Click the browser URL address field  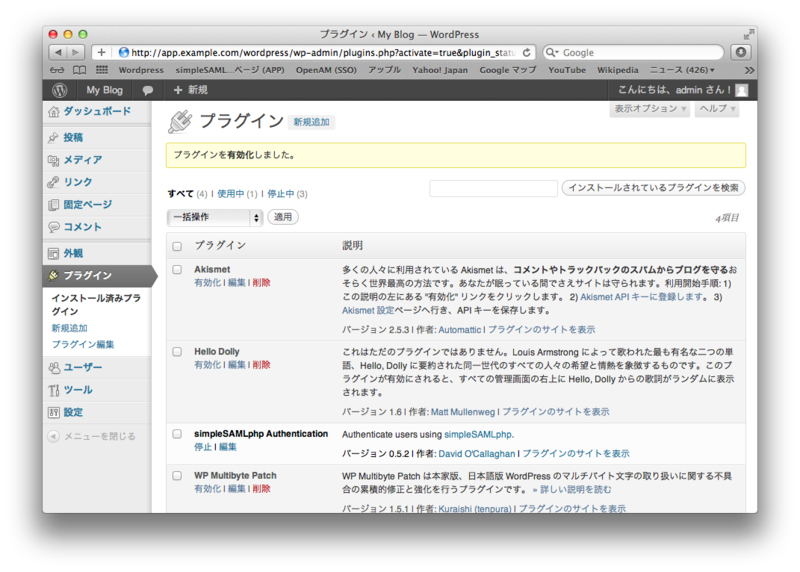316,53
